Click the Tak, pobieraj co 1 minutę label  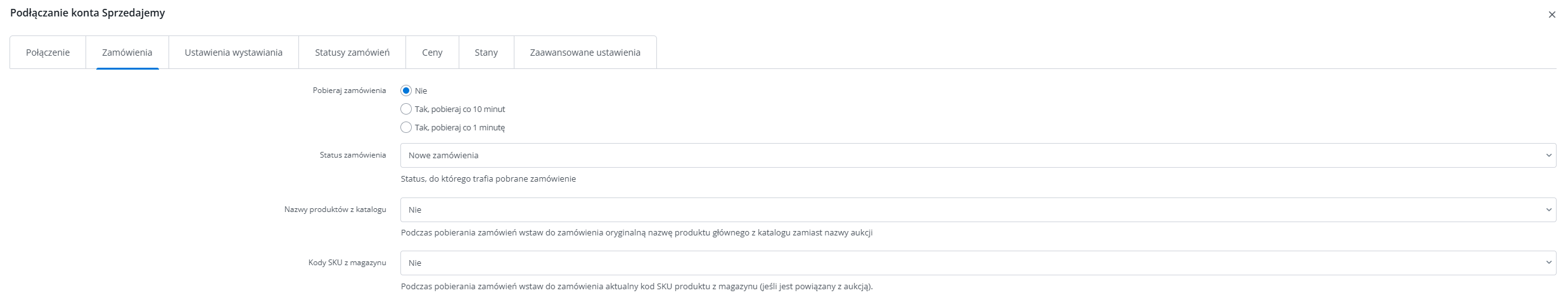(x=460, y=127)
